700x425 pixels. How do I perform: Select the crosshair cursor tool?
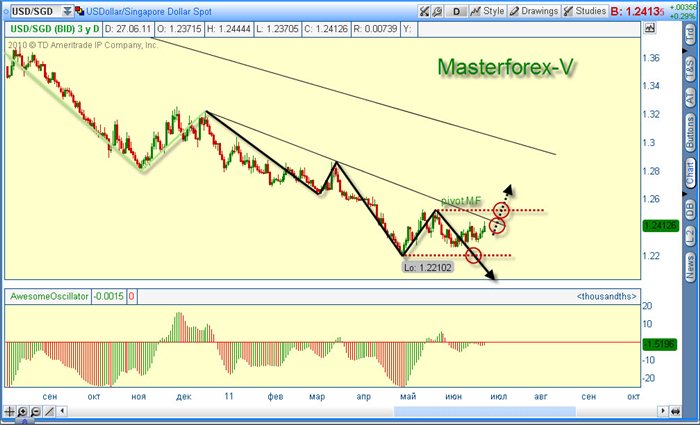10,412
